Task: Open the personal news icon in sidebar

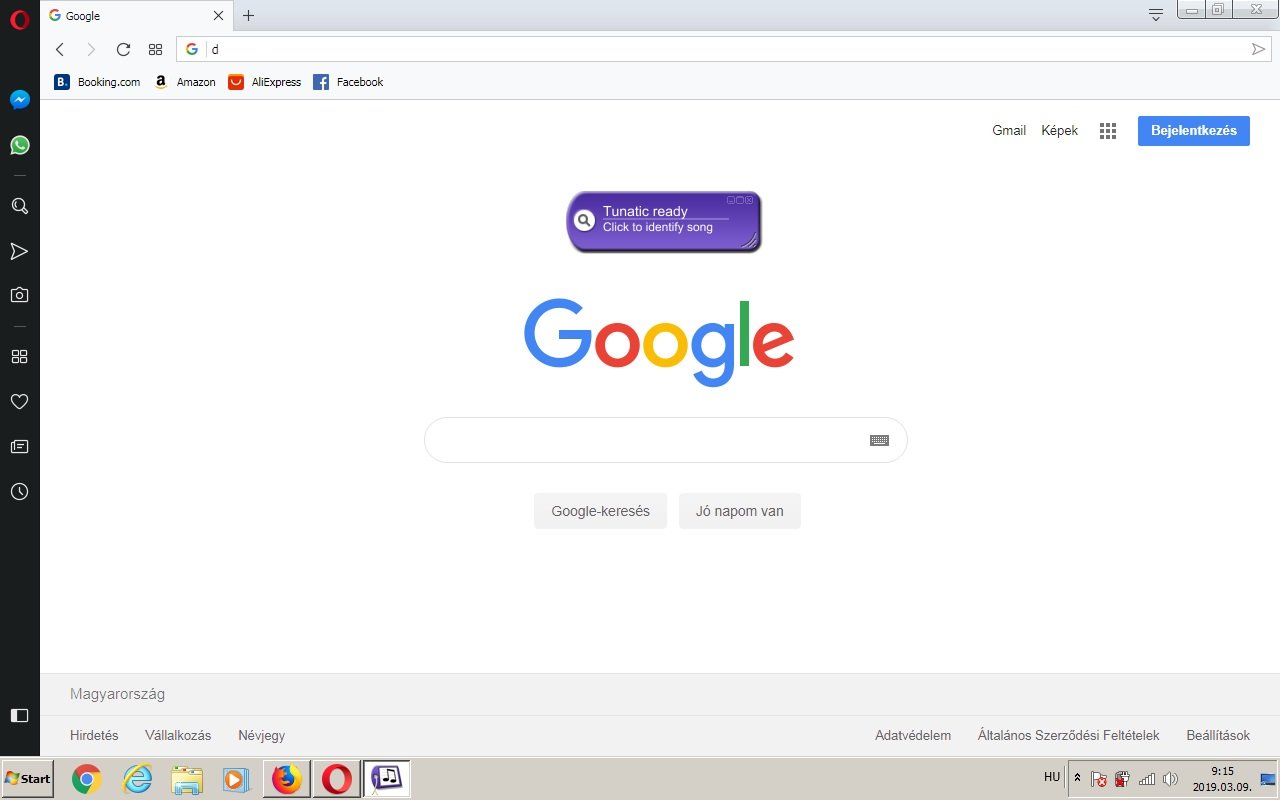Action: (x=20, y=446)
